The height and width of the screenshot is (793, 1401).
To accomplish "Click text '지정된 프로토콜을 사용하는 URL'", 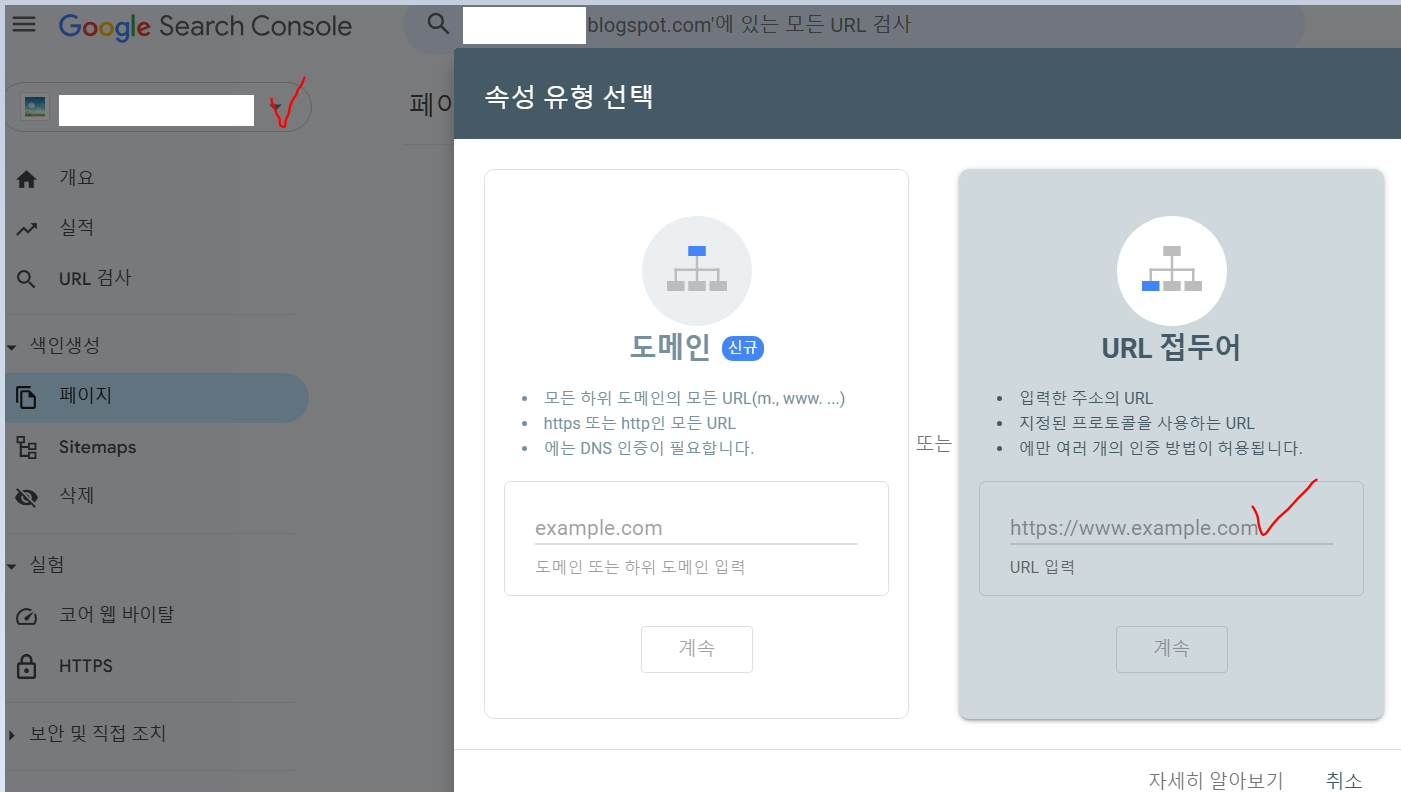I will (1137, 423).
